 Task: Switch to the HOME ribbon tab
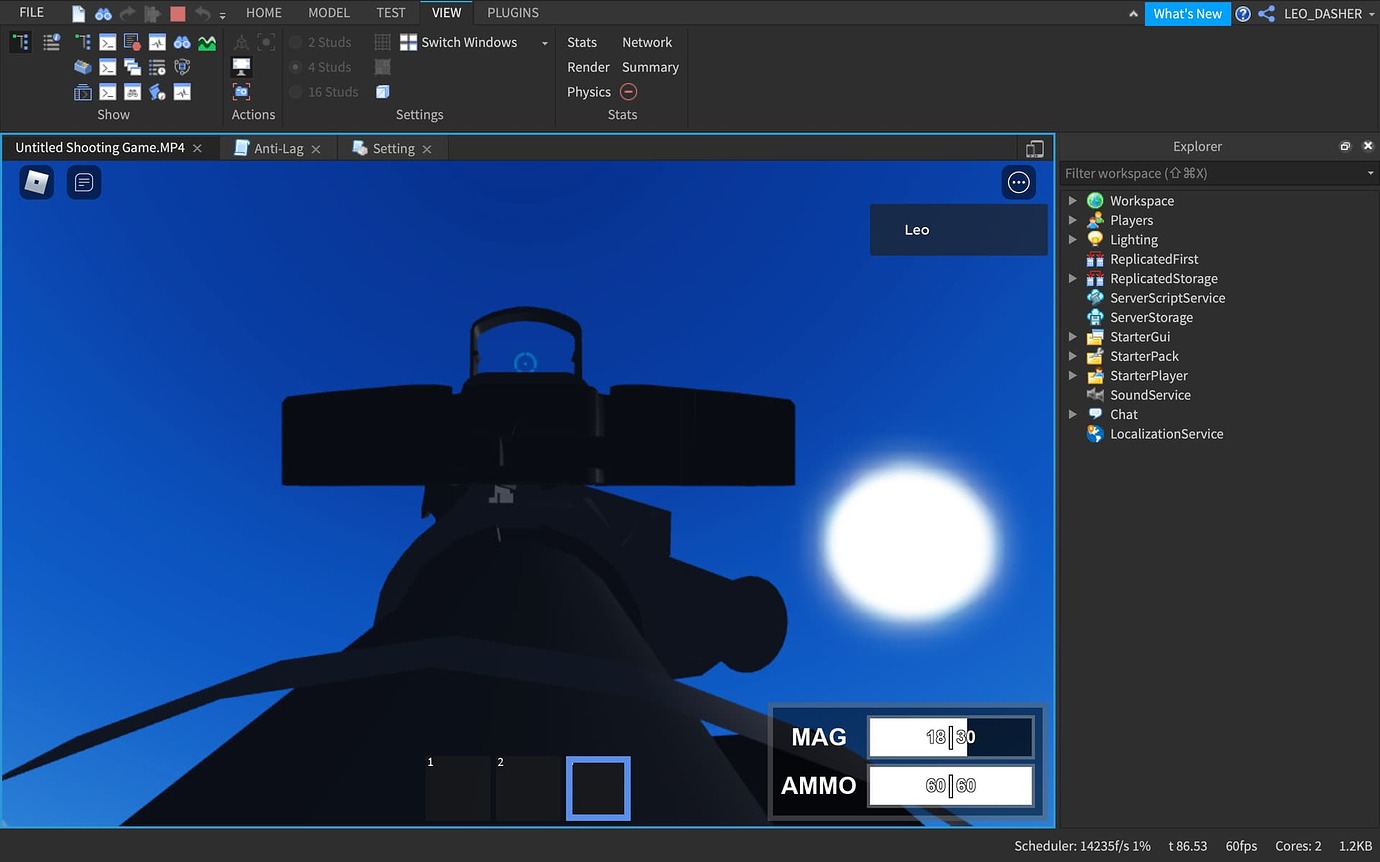[x=263, y=12]
